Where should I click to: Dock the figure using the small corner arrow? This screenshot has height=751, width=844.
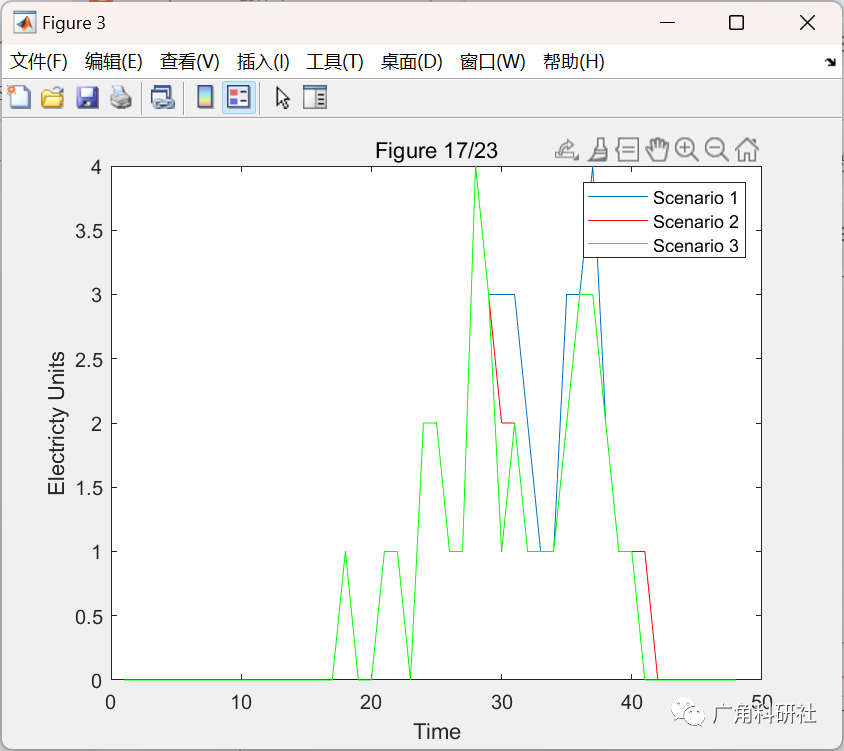click(x=830, y=62)
